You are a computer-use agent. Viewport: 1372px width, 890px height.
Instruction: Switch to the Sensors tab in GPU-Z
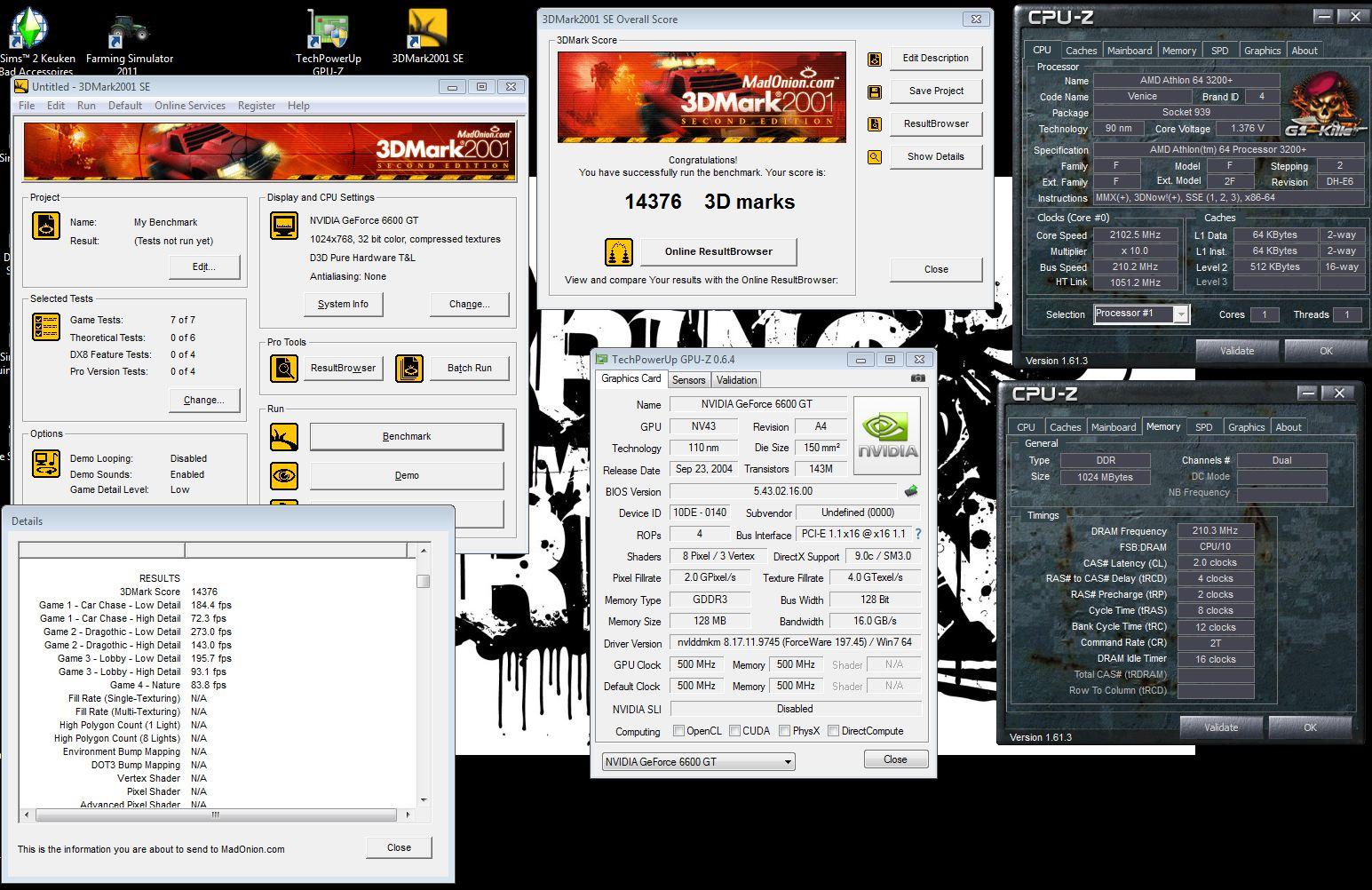pyautogui.click(x=688, y=380)
